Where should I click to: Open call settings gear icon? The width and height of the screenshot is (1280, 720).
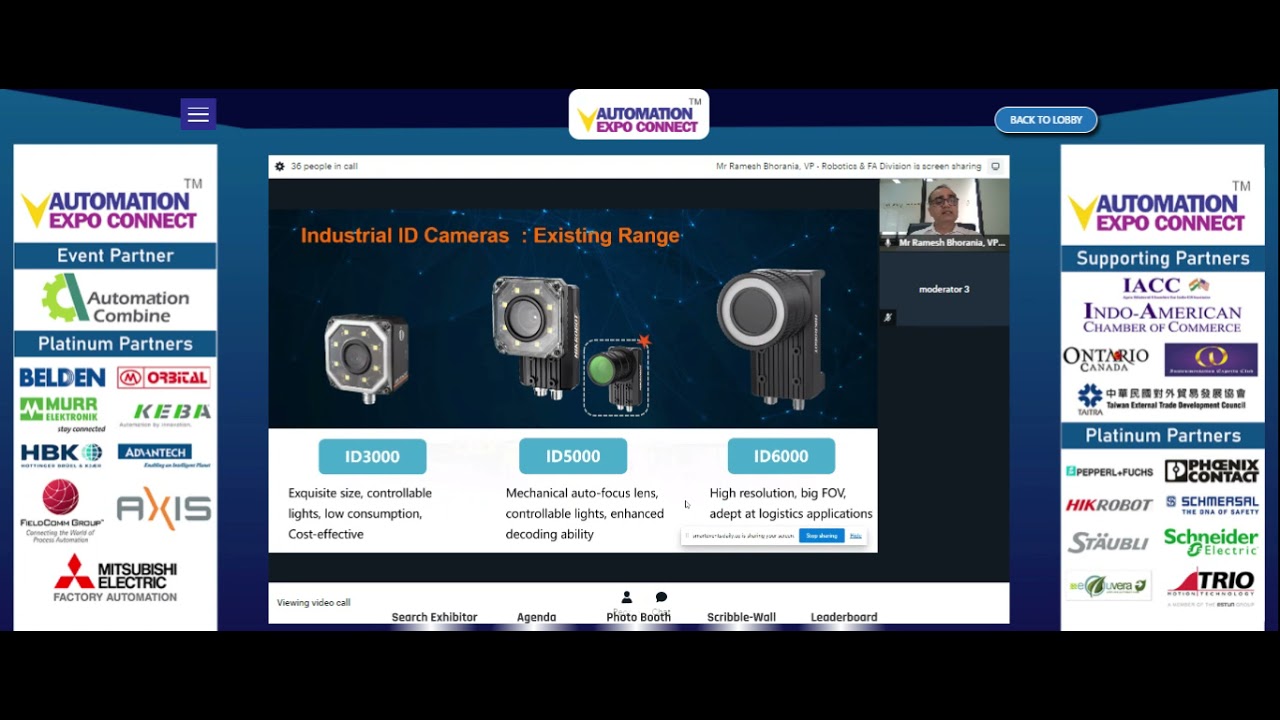[280, 167]
